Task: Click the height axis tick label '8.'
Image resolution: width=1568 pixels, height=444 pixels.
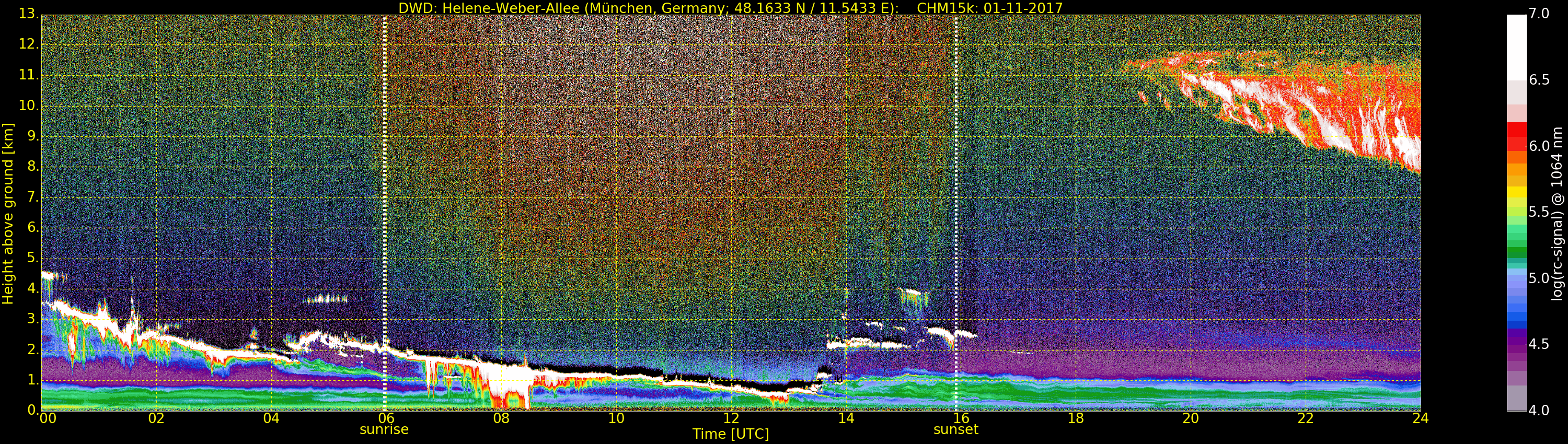Action: (33, 166)
